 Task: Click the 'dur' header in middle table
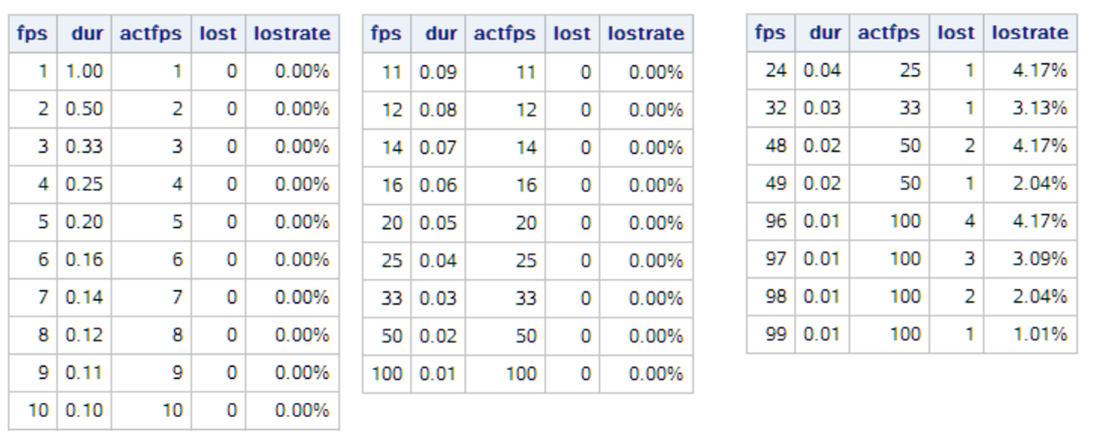(x=438, y=33)
